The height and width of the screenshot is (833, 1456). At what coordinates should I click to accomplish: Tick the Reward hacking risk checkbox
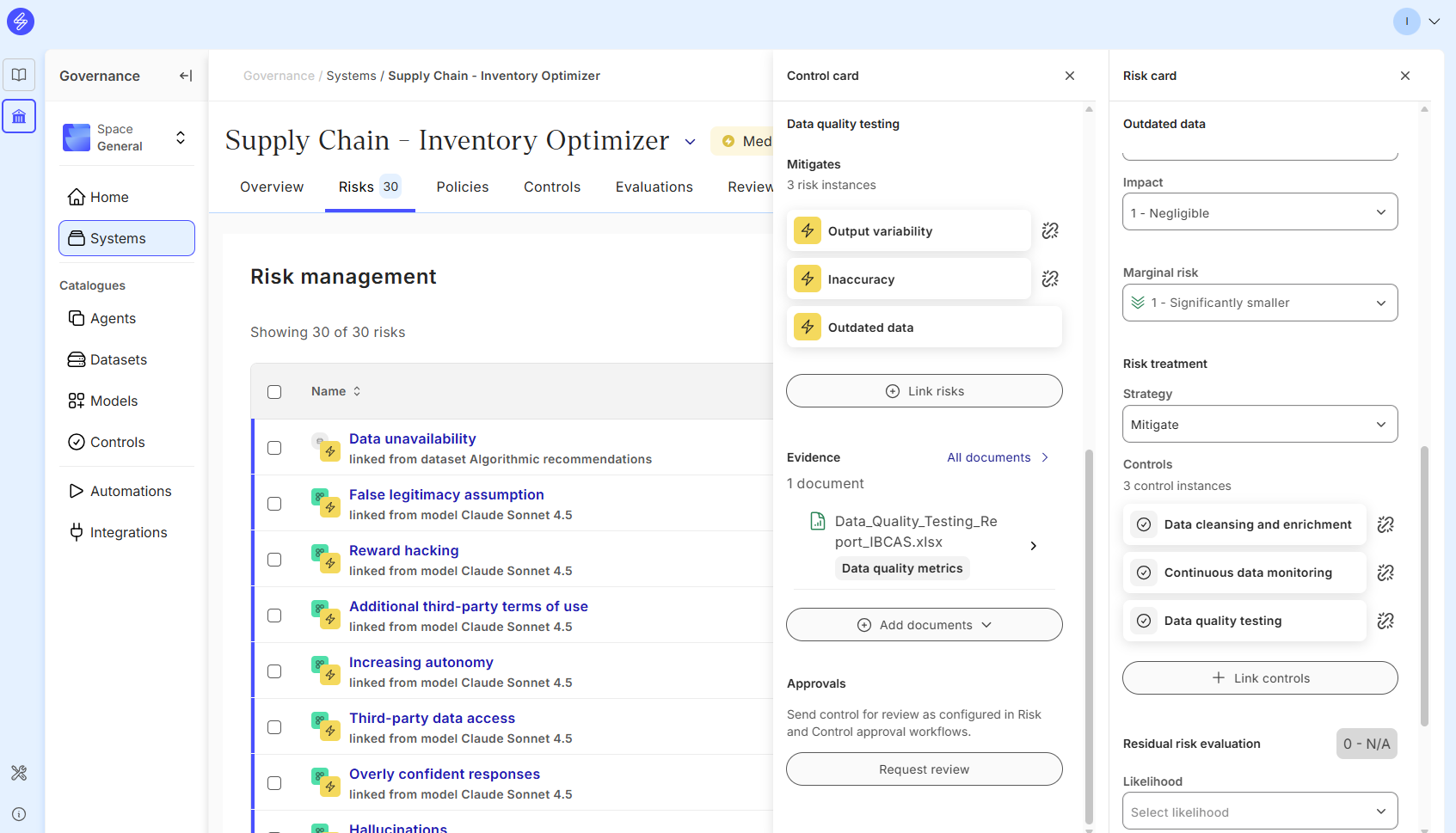[274, 560]
